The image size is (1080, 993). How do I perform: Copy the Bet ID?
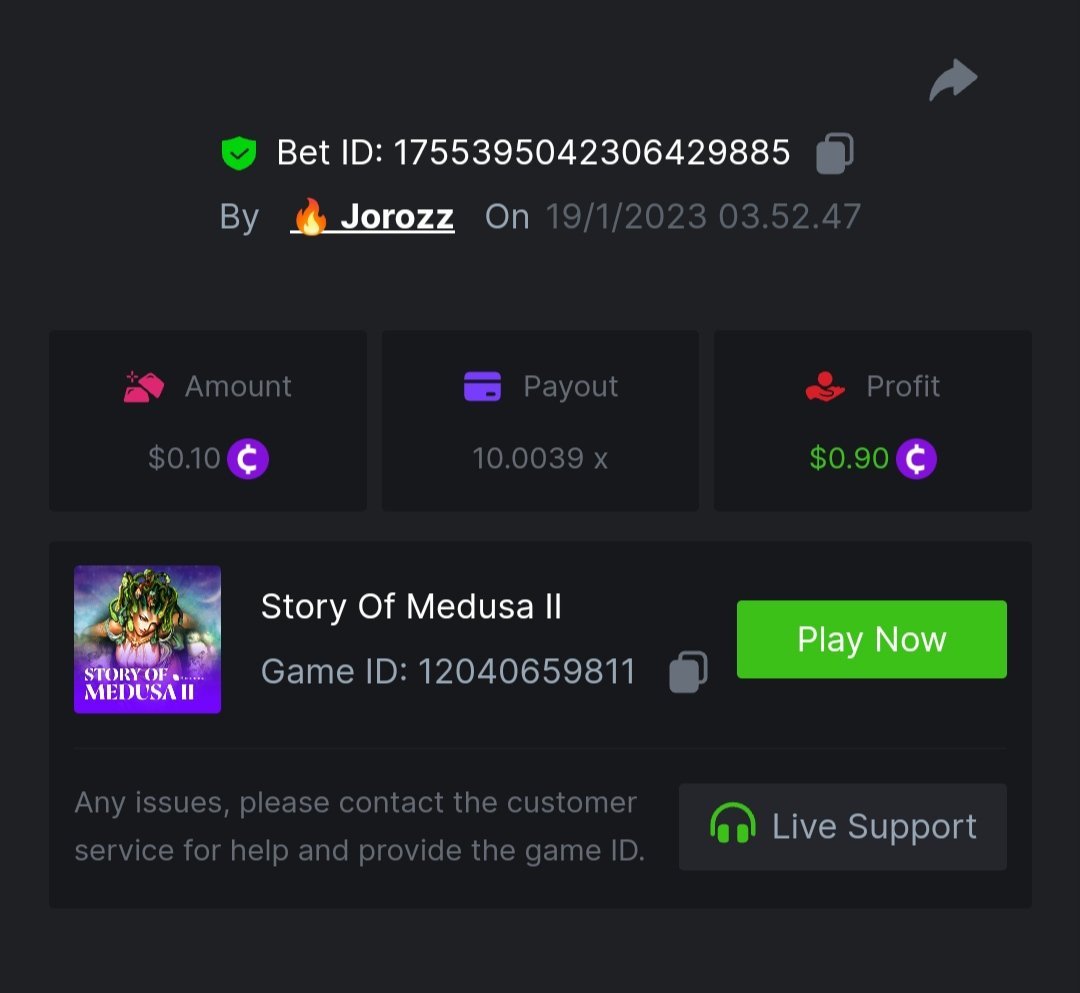tap(834, 154)
